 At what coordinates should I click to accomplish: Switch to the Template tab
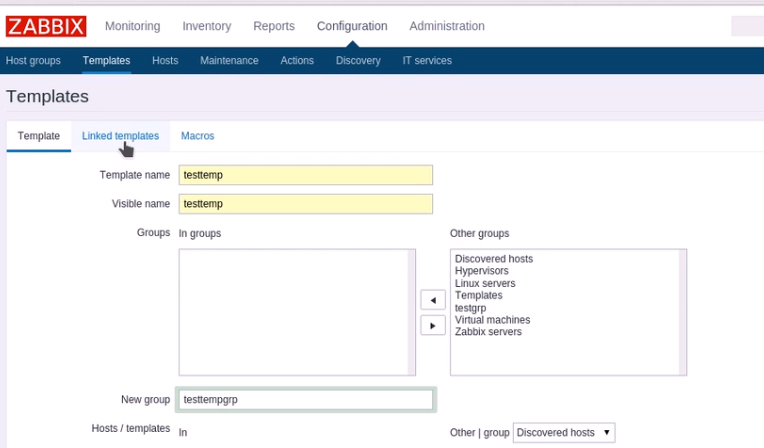click(38, 136)
